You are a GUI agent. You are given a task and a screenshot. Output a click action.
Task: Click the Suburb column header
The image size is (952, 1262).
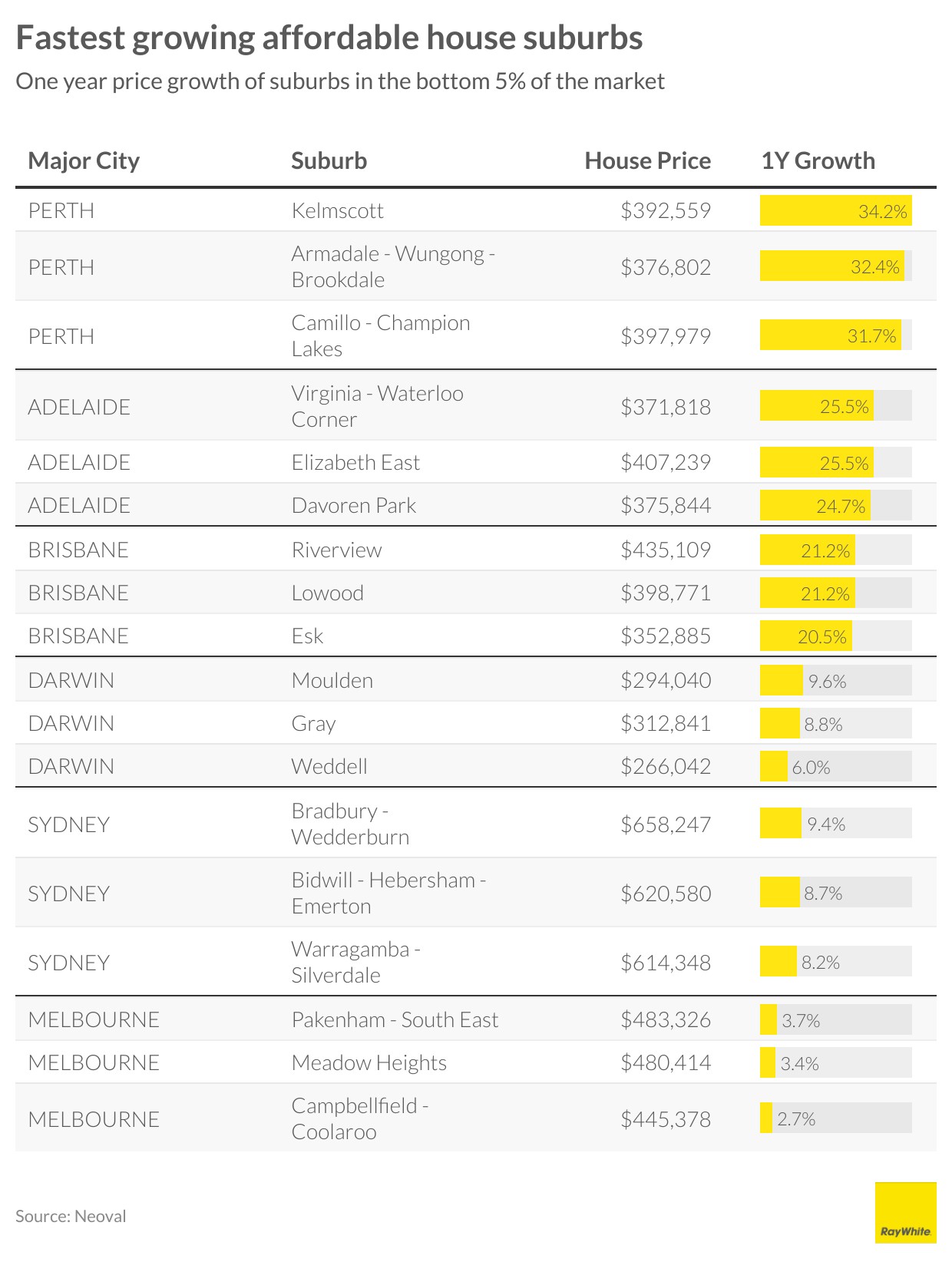click(329, 160)
